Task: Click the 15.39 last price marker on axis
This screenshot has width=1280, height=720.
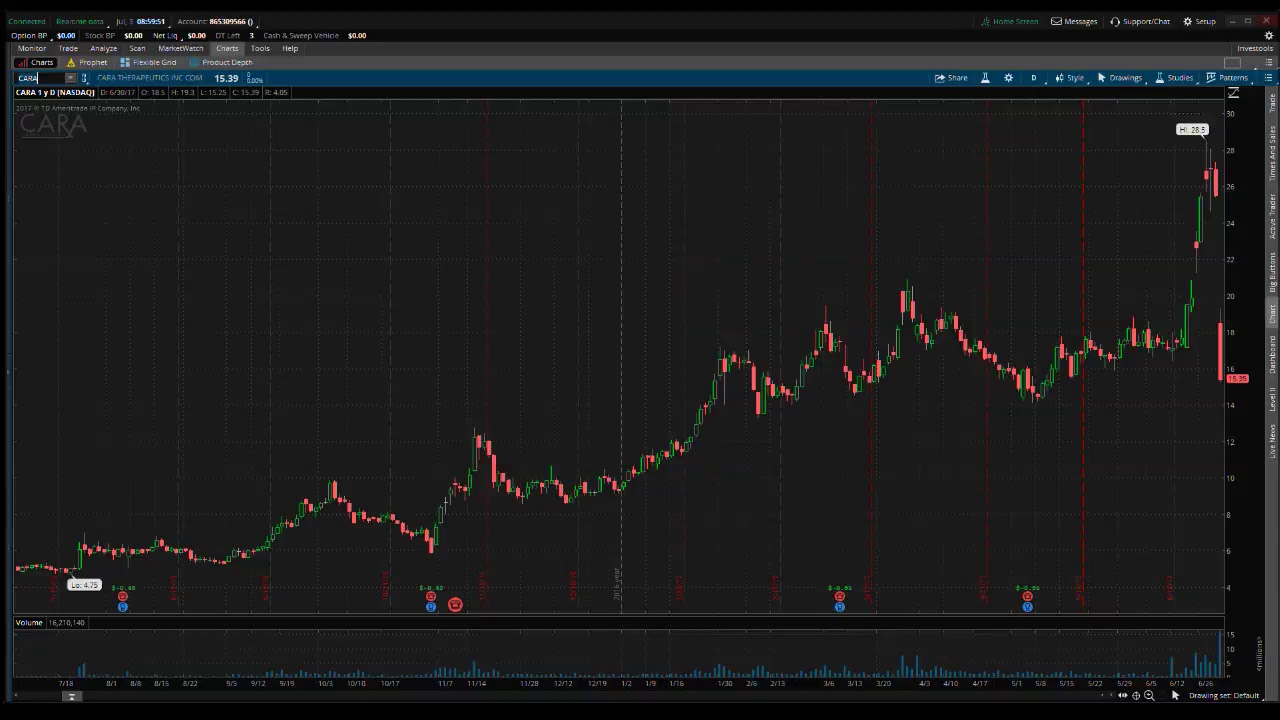Action: (1237, 378)
